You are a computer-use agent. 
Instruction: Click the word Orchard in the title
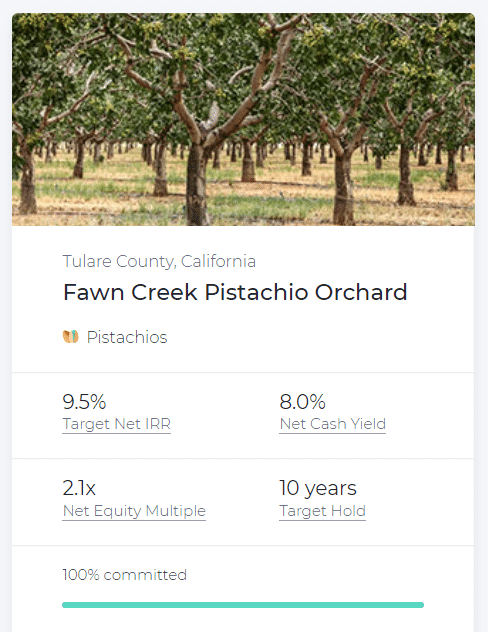coord(361,292)
